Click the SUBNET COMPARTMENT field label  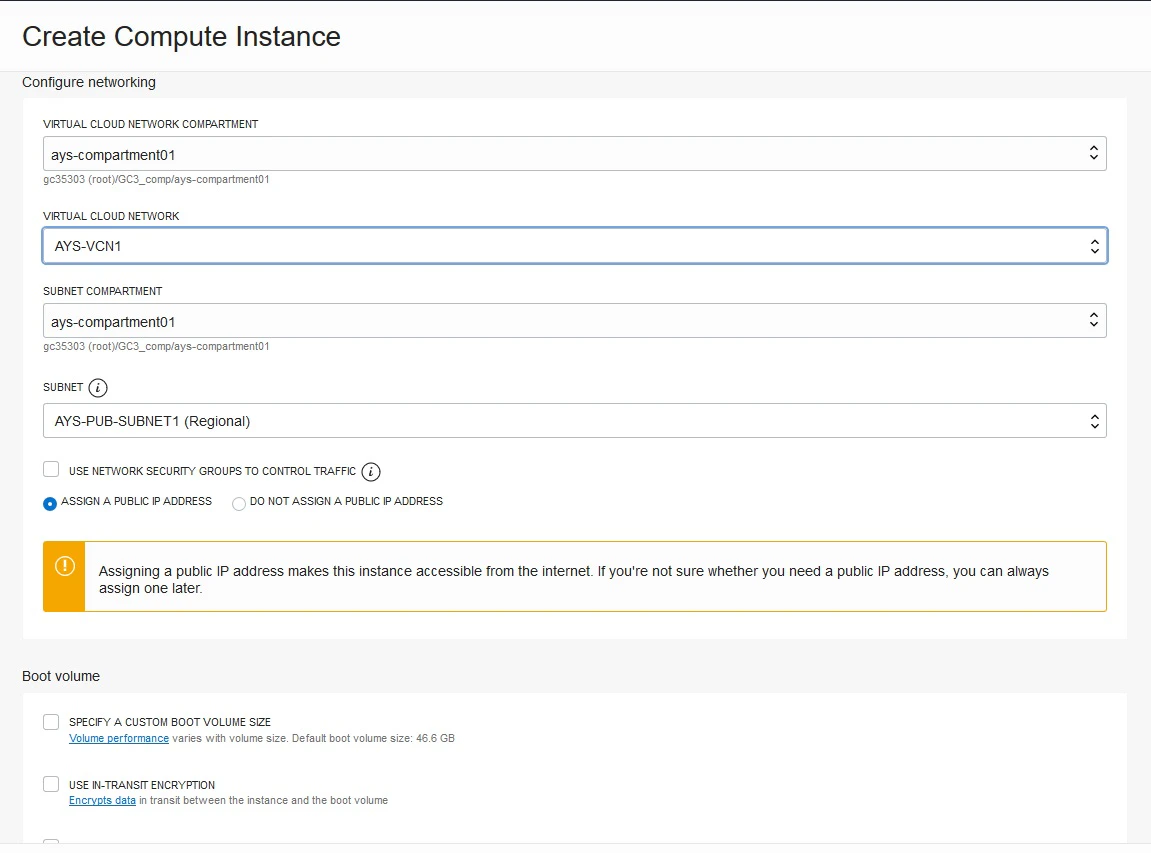103,291
